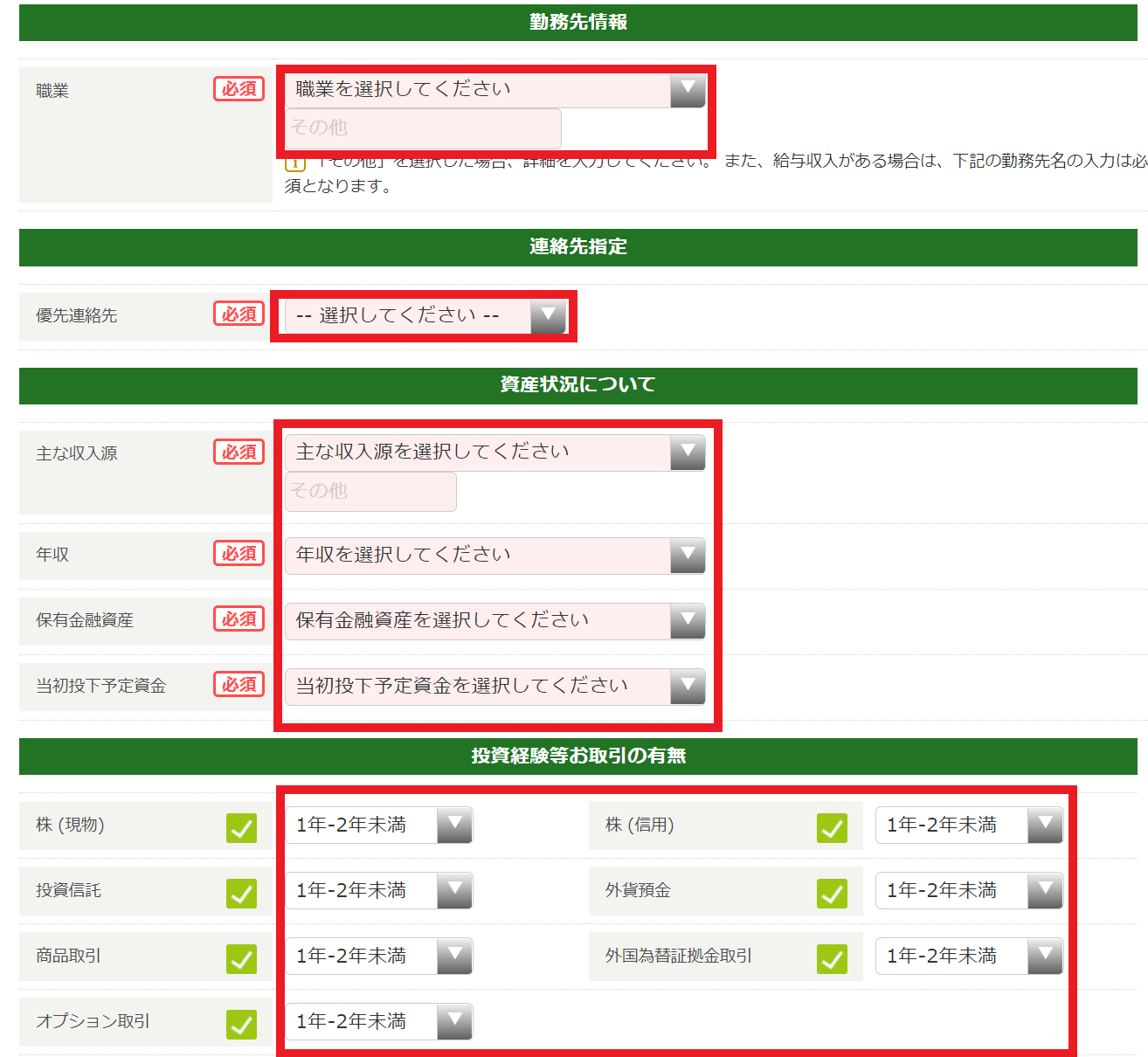Open the 株 (現物) experience years dropdown
This screenshot has height=1057, width=1148.
coord(378,826)
